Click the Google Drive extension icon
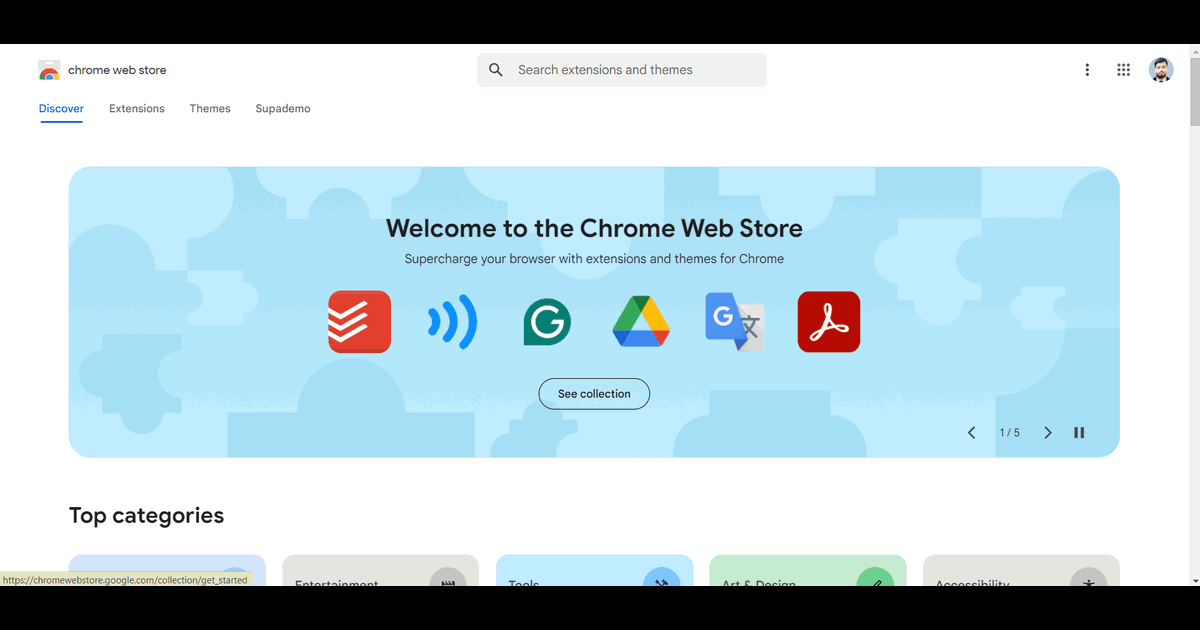 point(641,322)
